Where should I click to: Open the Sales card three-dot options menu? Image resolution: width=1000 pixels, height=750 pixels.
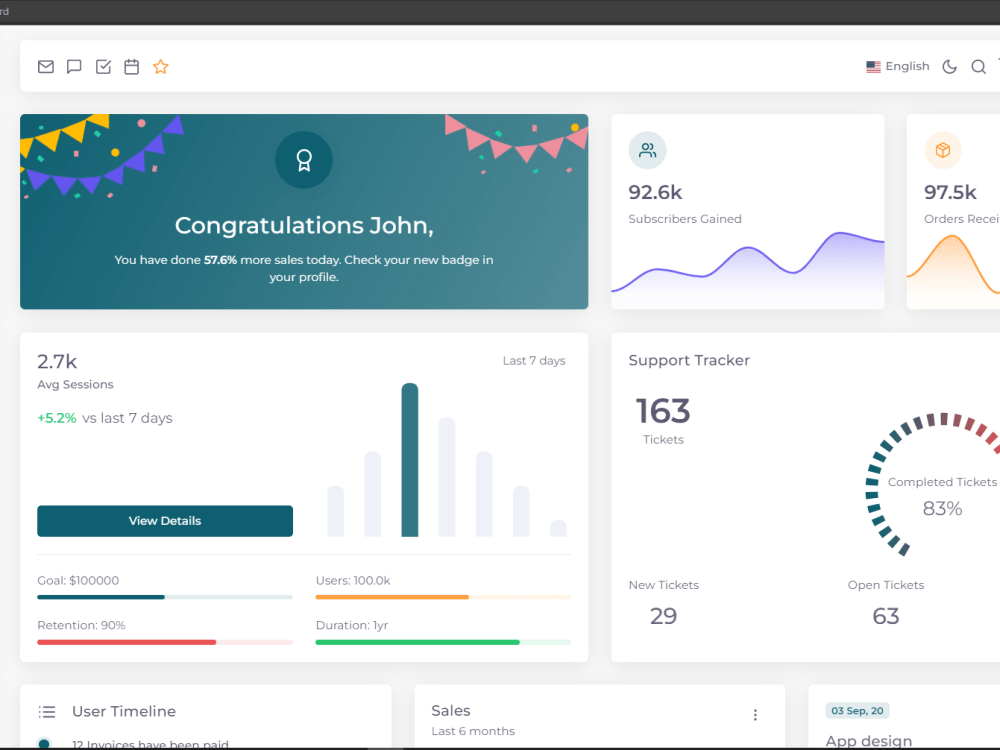[755, 714]
